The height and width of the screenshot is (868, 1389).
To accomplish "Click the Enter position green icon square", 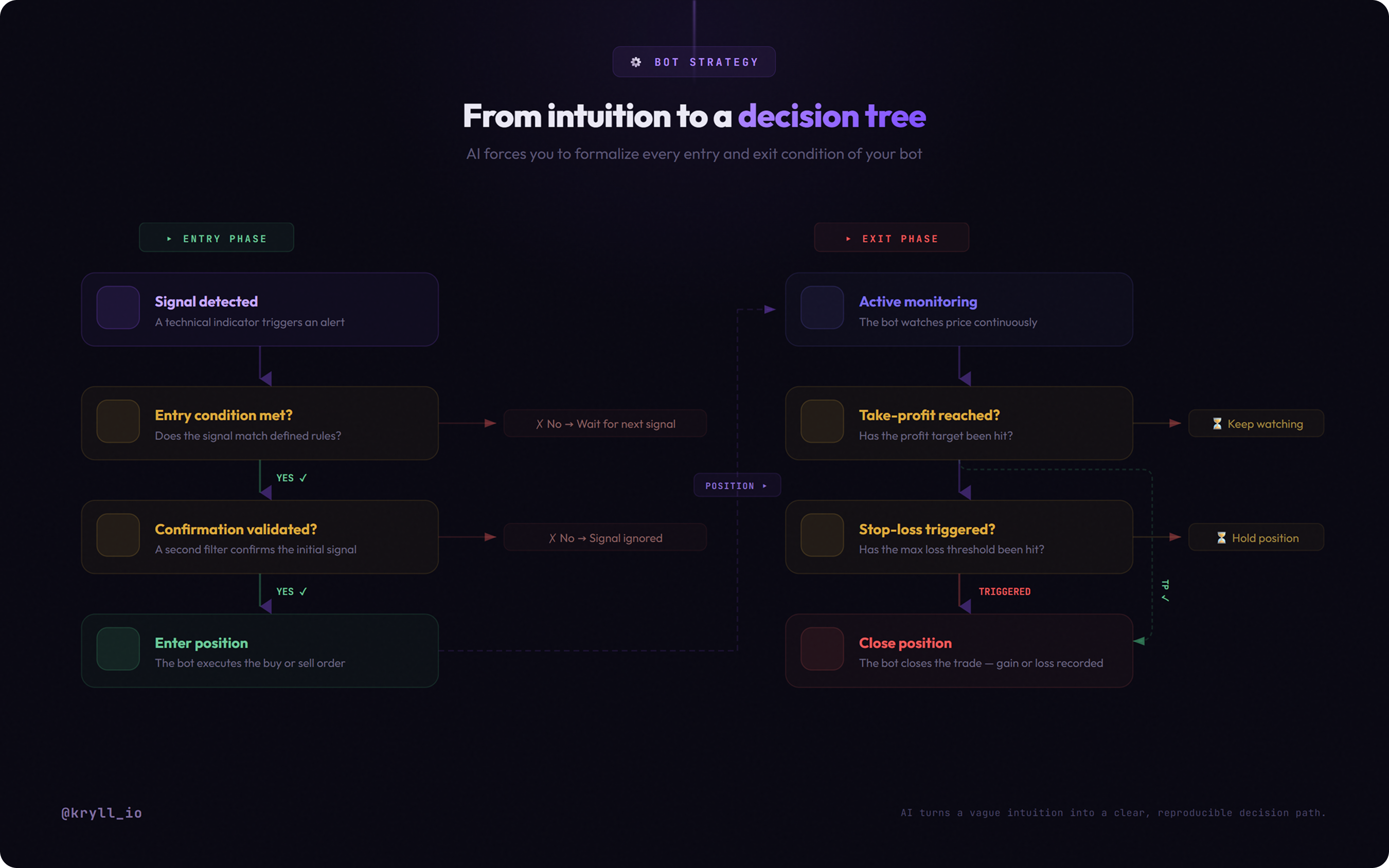I will coord(118,649).
